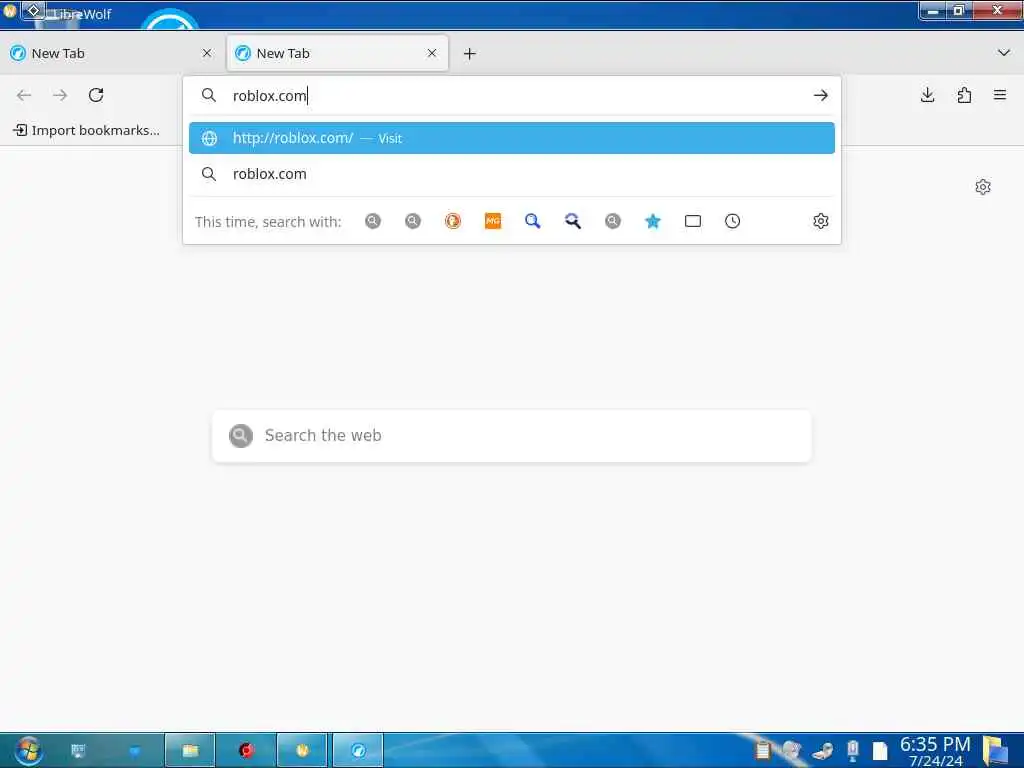Switch to LibreWolf taskbar button
This screenshot has height=768, width=1024.
point(358,750)
